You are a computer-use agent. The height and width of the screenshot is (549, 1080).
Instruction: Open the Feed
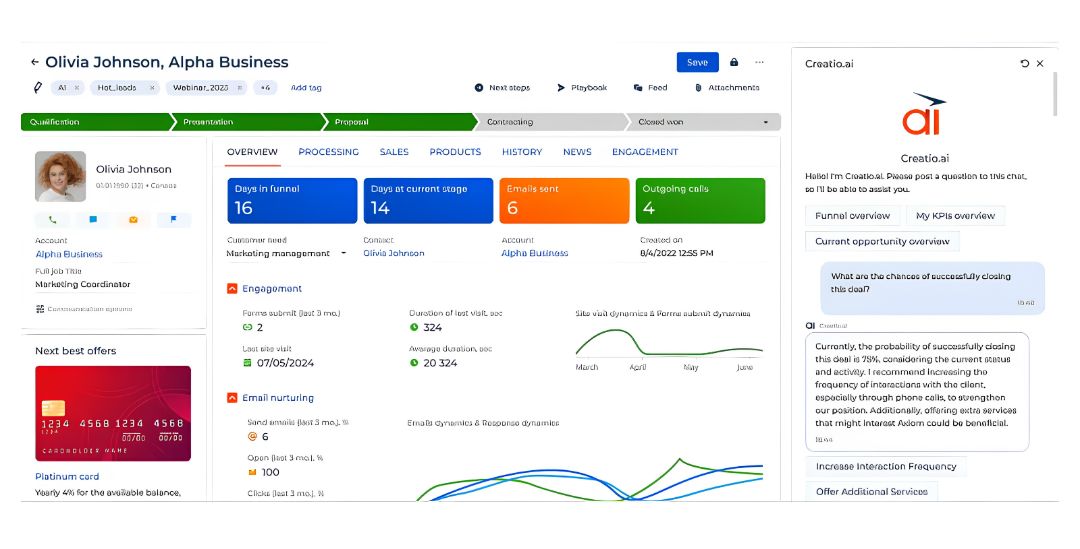click(650, 87)
